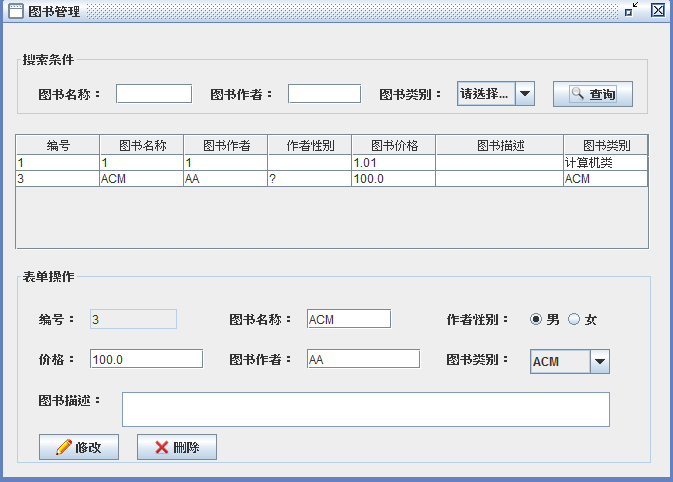Screen dimensions: 673x482
Task: Click the 作者性别 column header
Action: (310, 146)
